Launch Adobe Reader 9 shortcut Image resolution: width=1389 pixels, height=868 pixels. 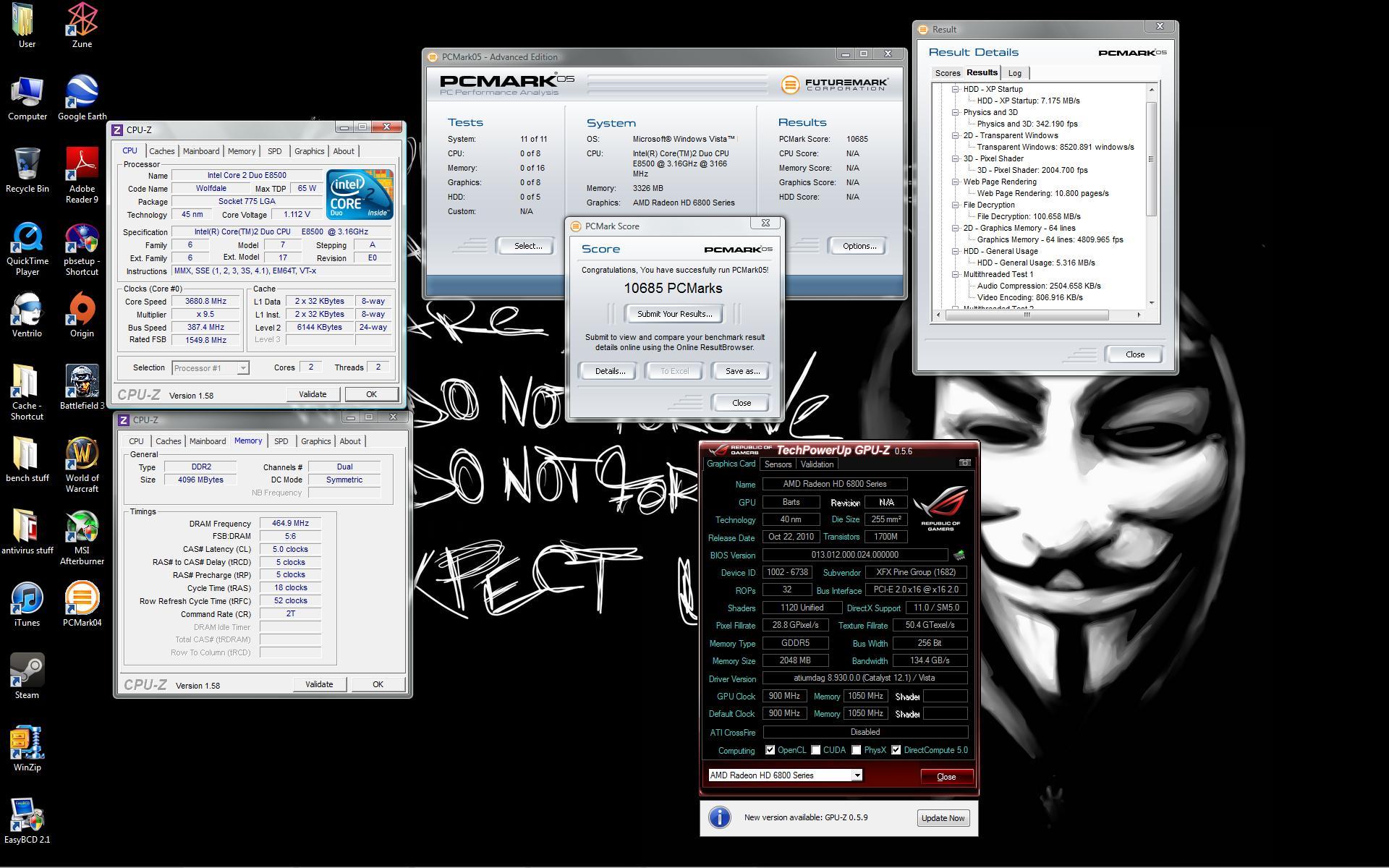82,175
